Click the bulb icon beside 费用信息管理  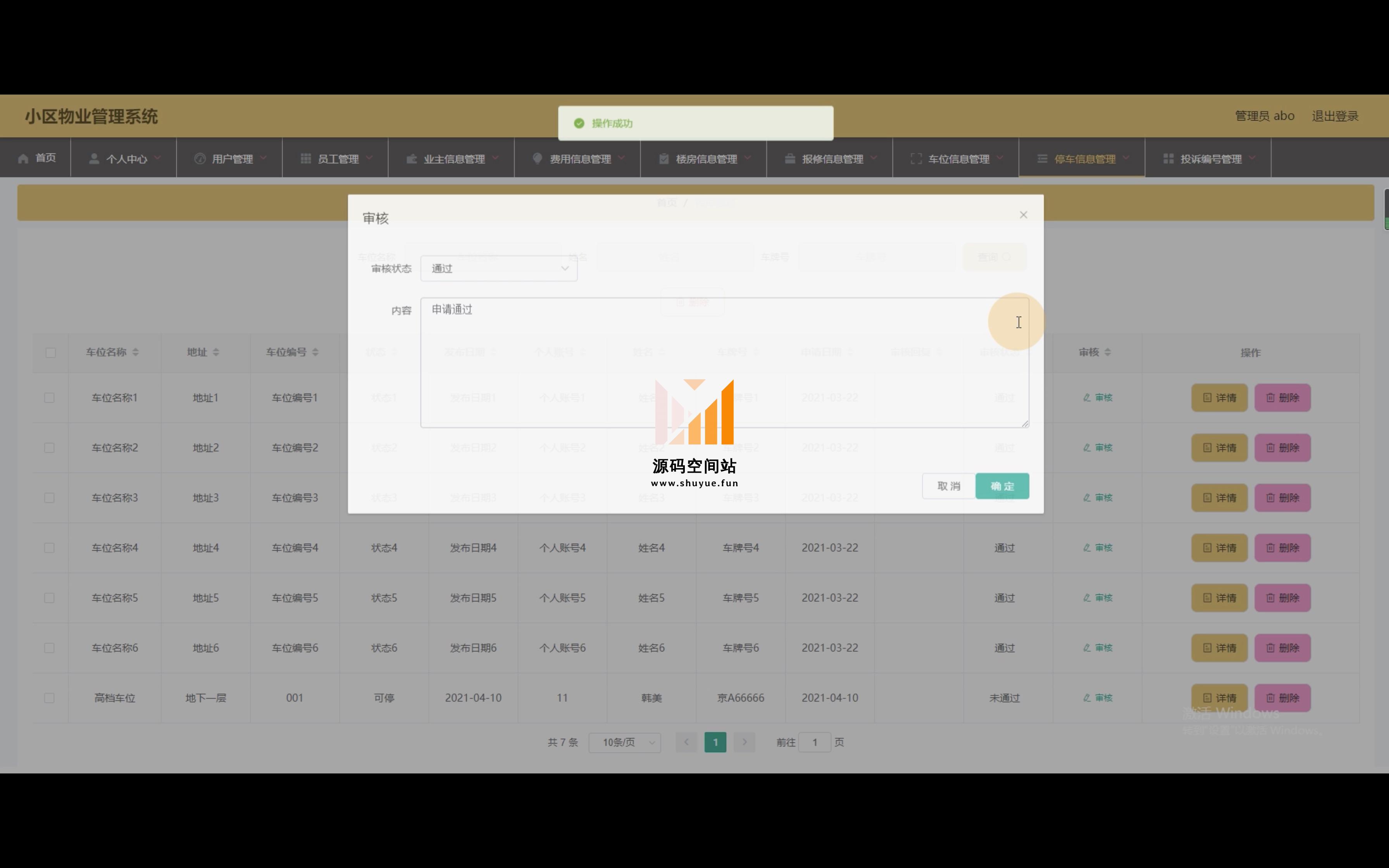click(537, 158)
